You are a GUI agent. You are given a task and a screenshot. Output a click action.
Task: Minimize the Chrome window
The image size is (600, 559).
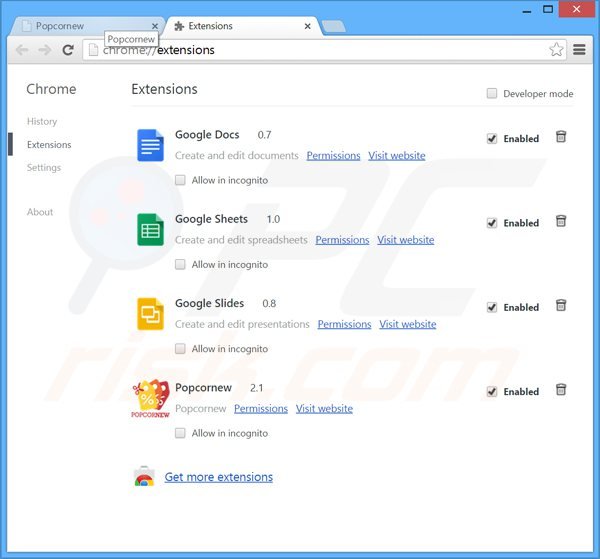527,10
